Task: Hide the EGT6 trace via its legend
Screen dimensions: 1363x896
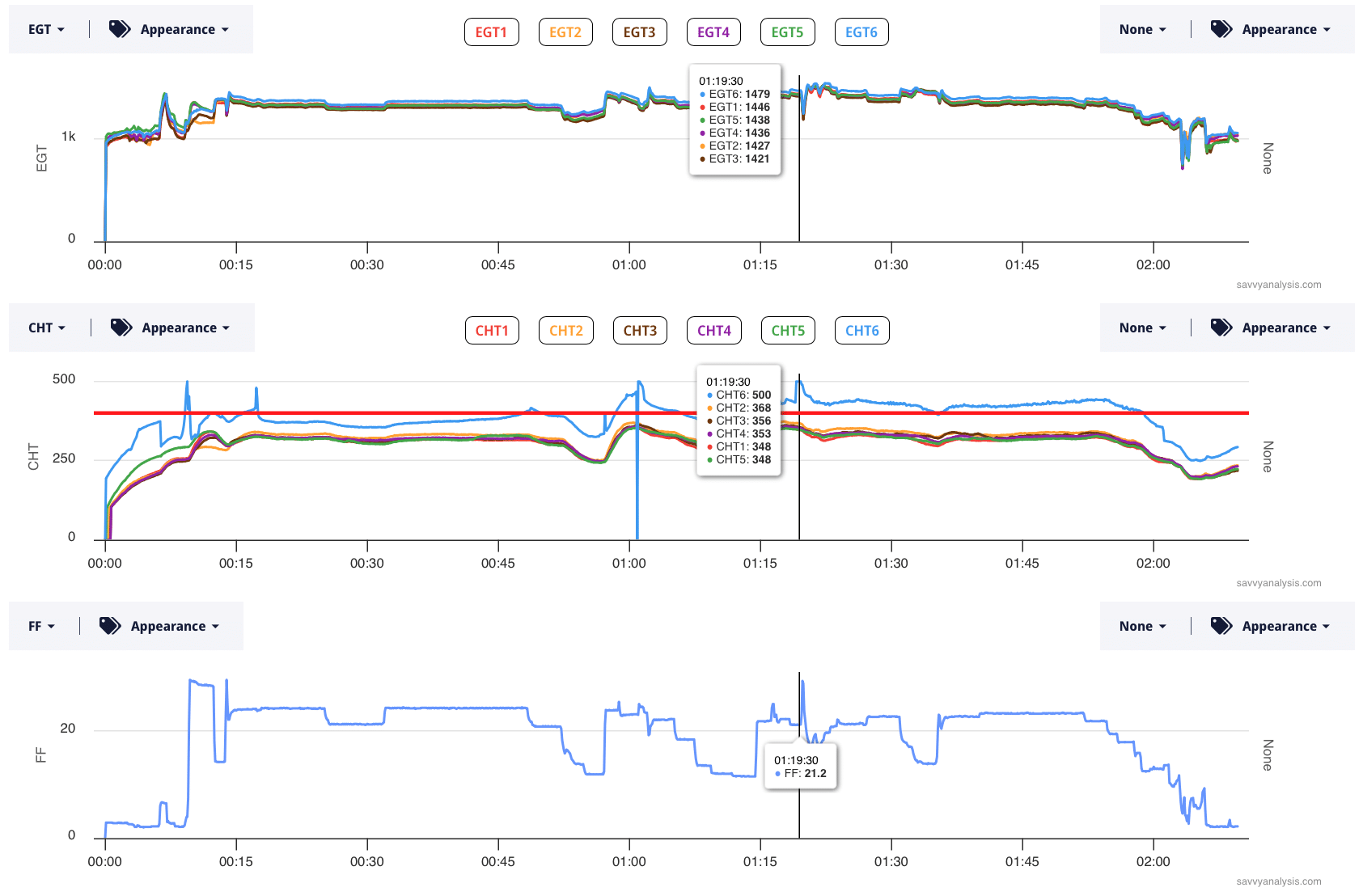Action: point(861,32)
